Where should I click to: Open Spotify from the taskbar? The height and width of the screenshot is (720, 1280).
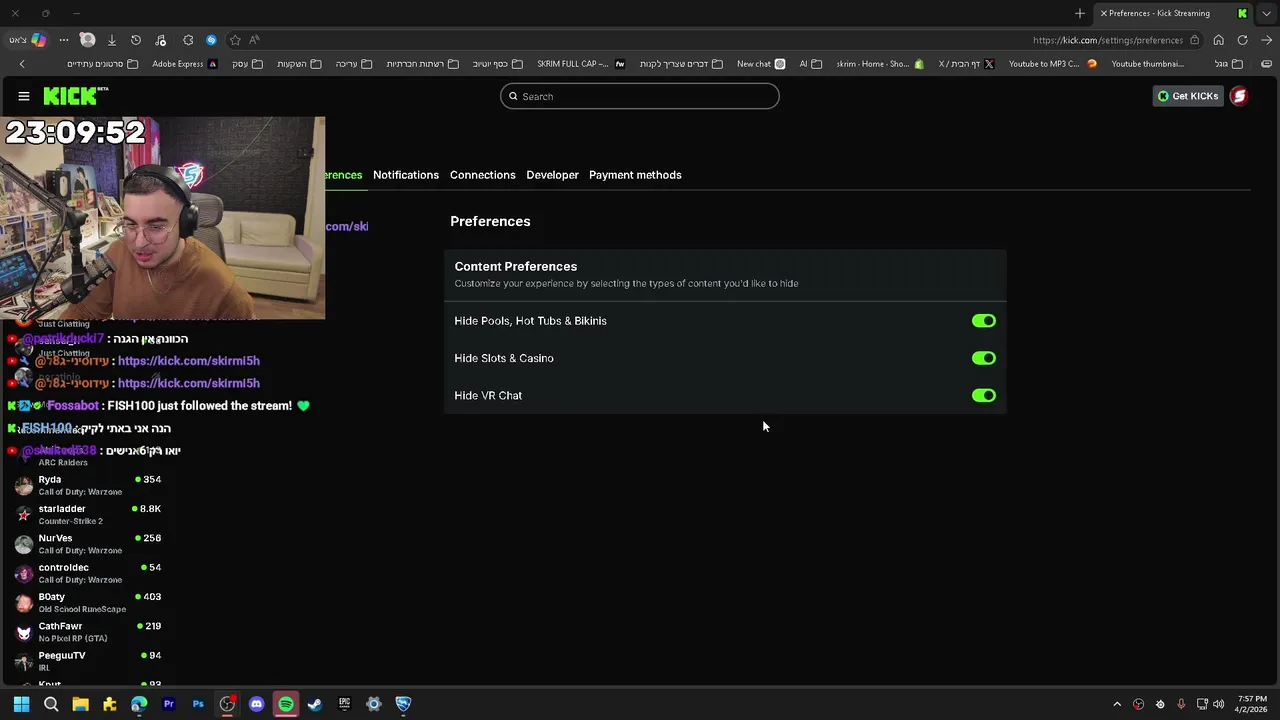(x=286, y=704)
